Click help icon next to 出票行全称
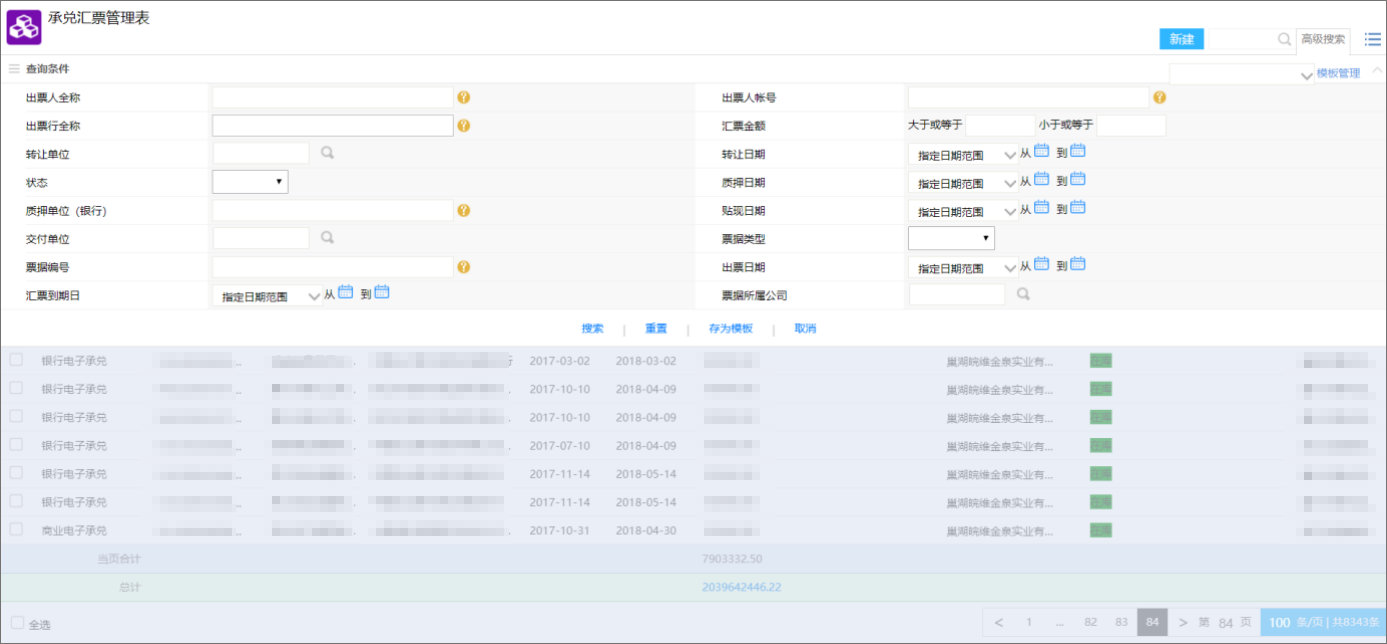 click(464, 125)
